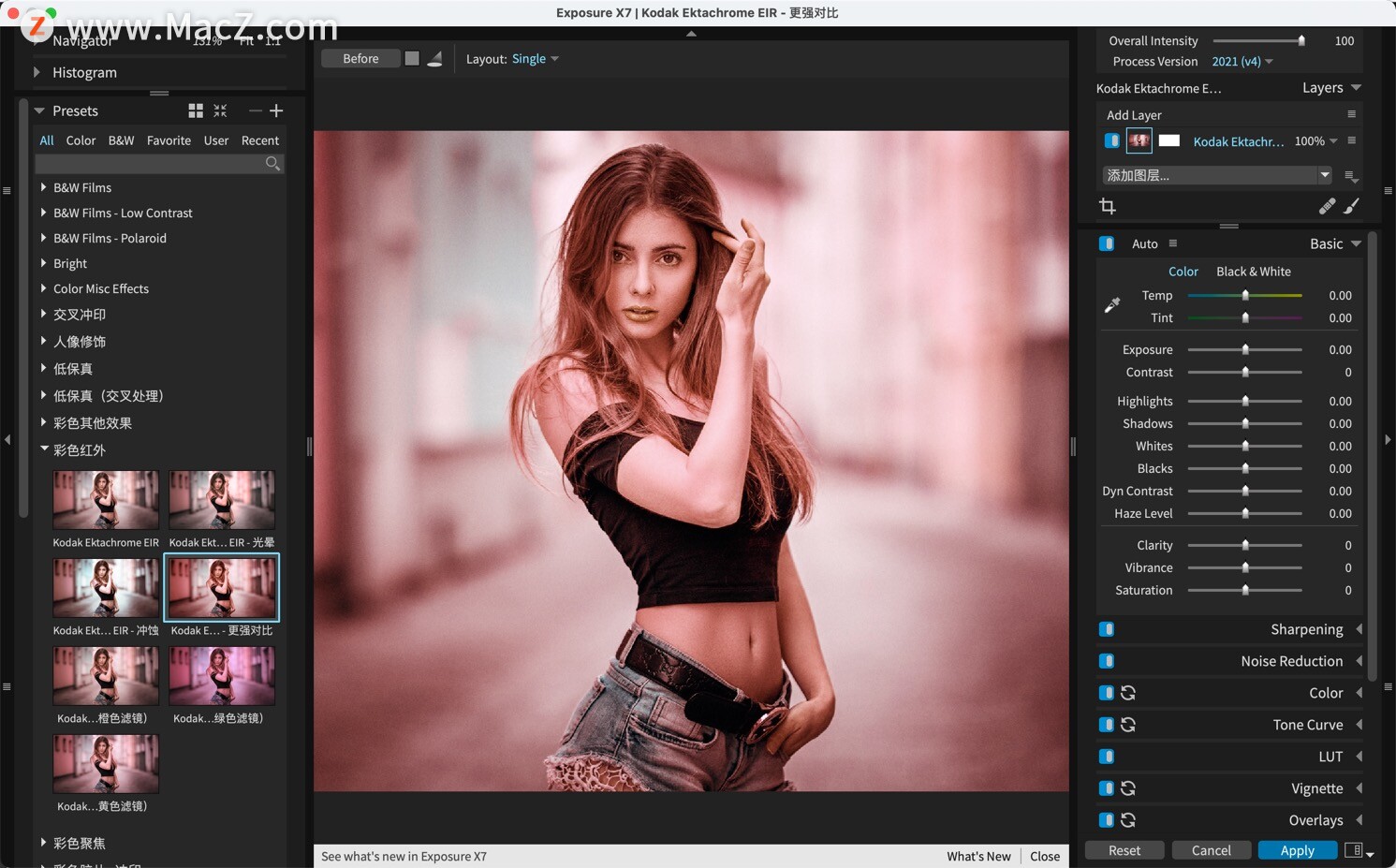Select the crop tool icon

pos(1108,206)
